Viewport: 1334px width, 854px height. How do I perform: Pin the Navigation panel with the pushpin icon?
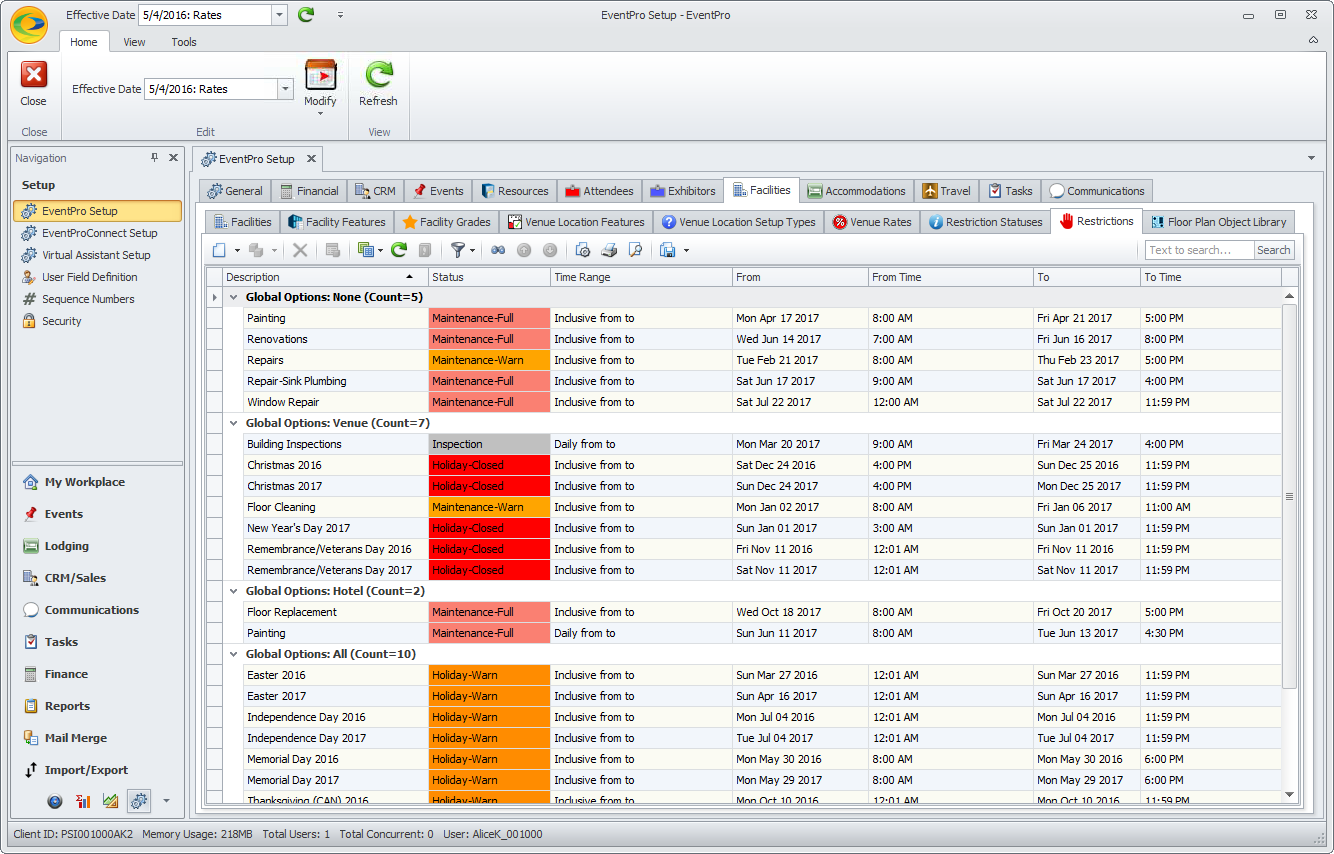(154, 158)
